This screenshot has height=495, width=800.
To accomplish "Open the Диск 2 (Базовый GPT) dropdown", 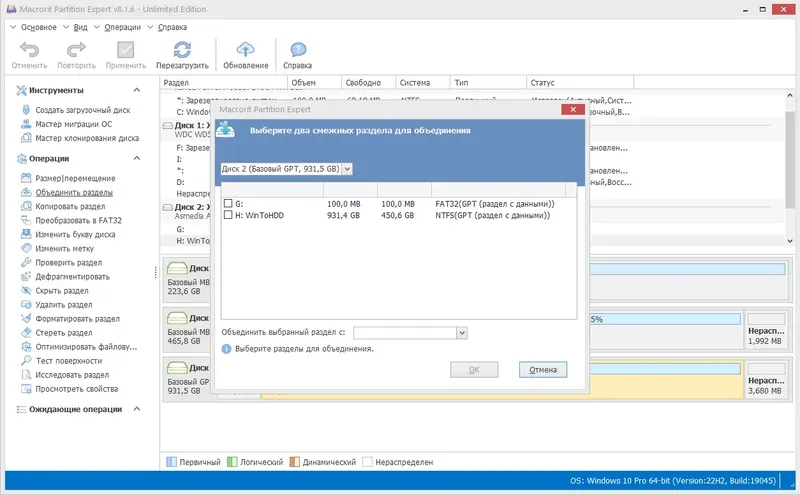I will [x=347, y=168].
